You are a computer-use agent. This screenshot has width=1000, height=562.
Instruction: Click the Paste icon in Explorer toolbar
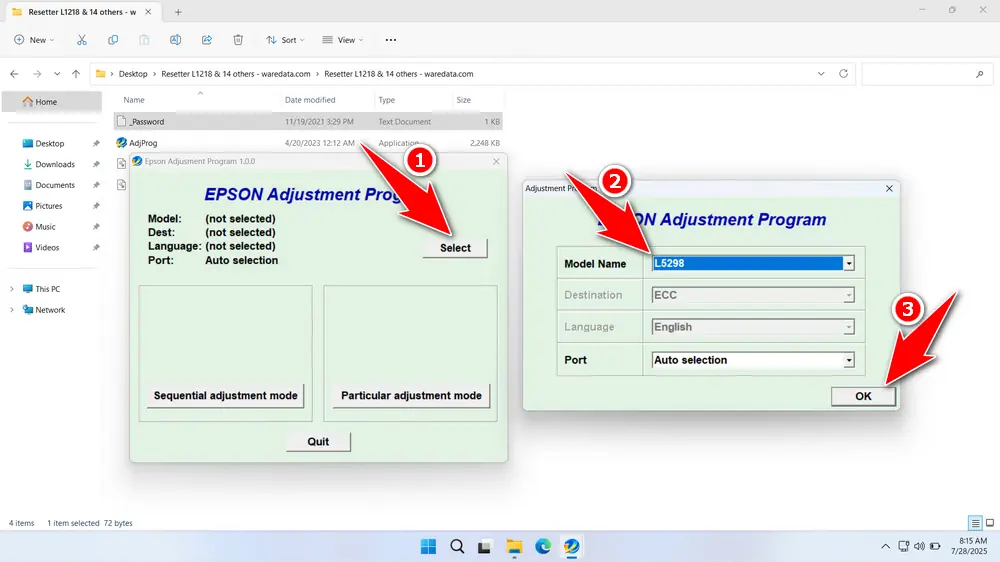144,40
